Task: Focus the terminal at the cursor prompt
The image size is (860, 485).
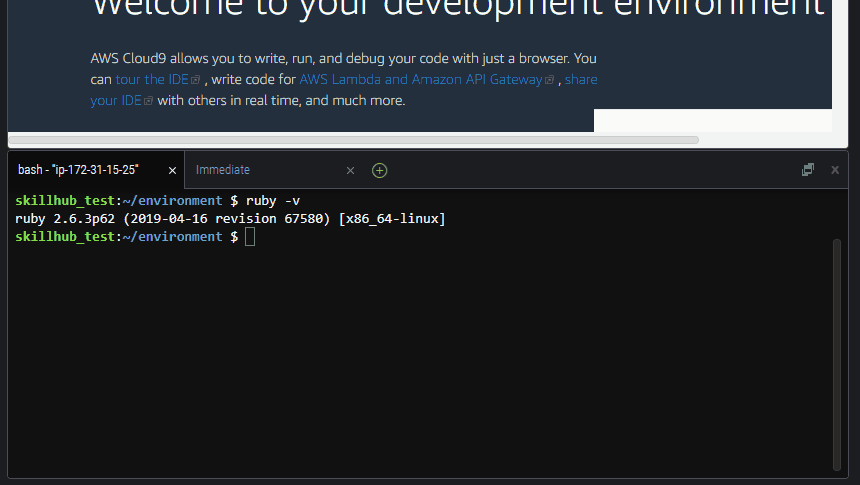Action: (x=250, y=237)
